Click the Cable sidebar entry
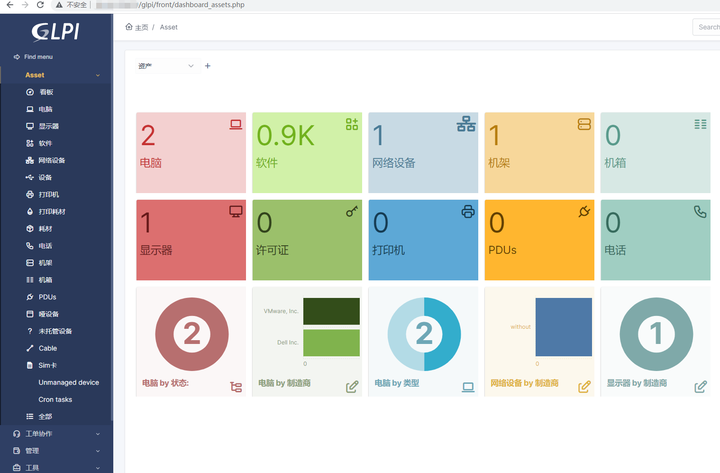Image resolution: width=720 pixels, height=473 pixels. click(x=48, y=348)
